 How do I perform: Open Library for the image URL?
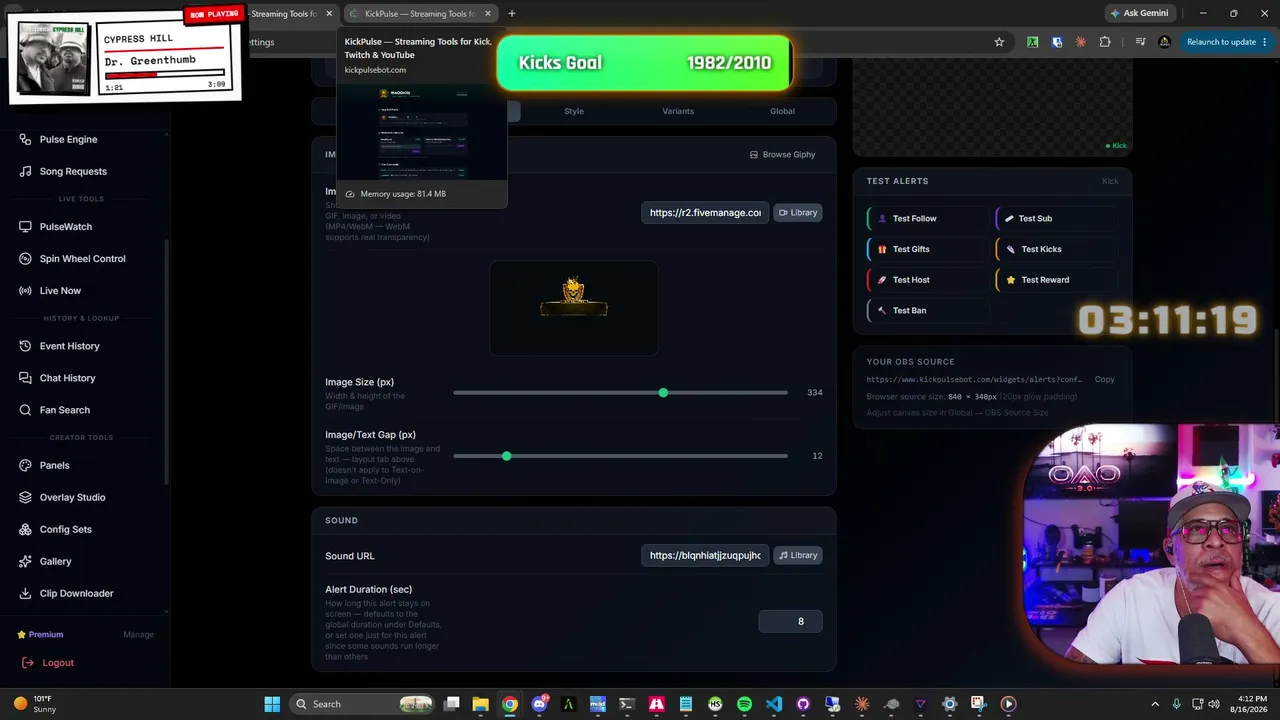[798, 213]
